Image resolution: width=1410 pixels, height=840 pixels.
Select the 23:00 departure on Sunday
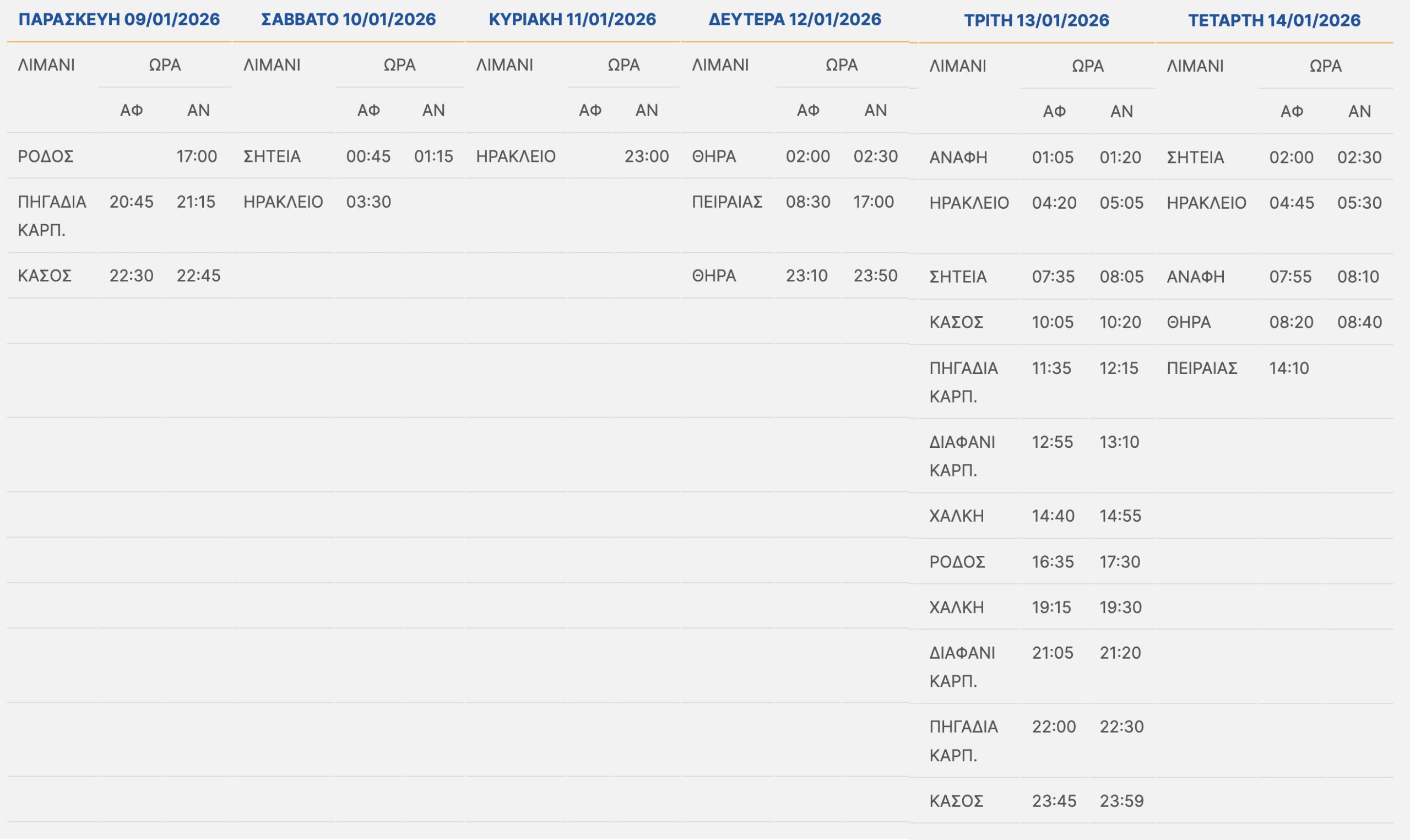pos(646,156)
